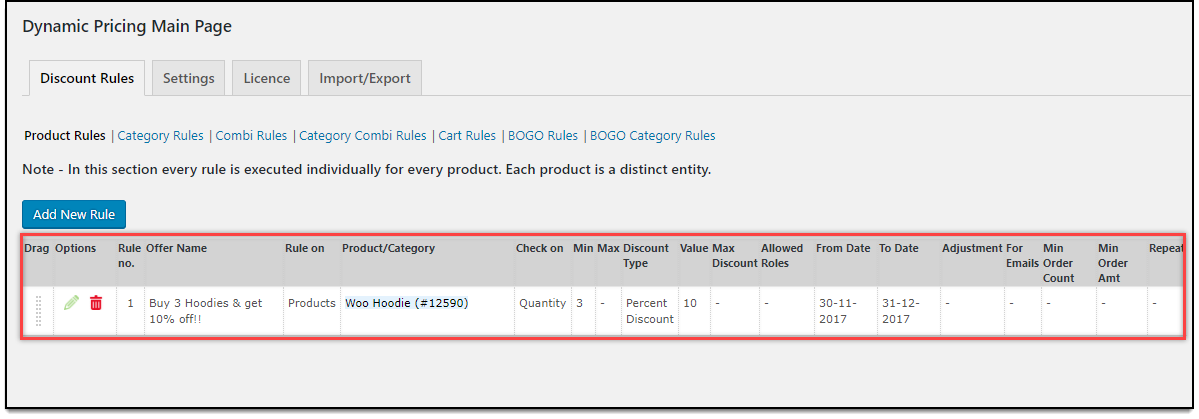This screenshot has height=419, width=1199.
Task: Click the To Date value 31-12-2017
Action: coord(900,310)
